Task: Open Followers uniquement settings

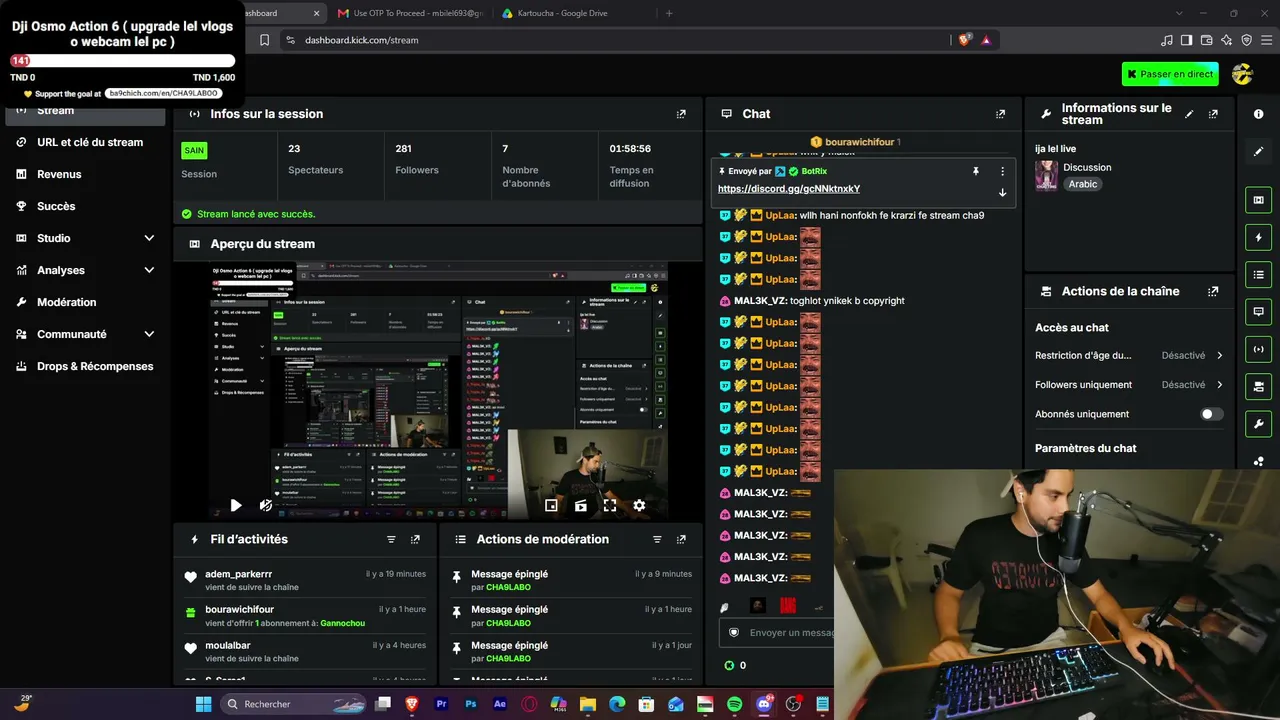Action: coord(1129,385)
